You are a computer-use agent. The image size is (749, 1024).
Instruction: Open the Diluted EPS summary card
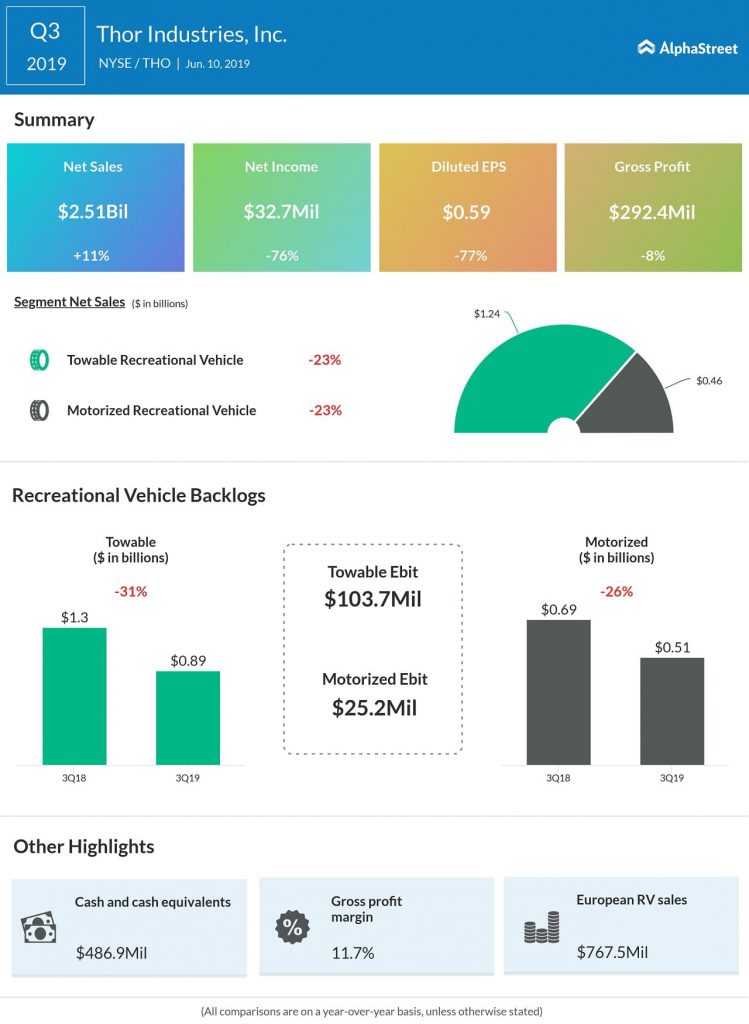(x=468, y=208)
